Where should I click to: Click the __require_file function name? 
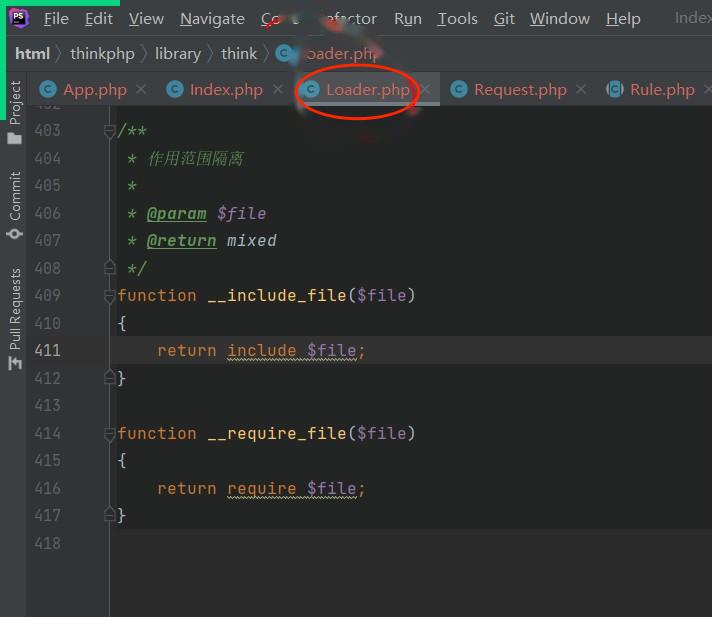[277, 434]
